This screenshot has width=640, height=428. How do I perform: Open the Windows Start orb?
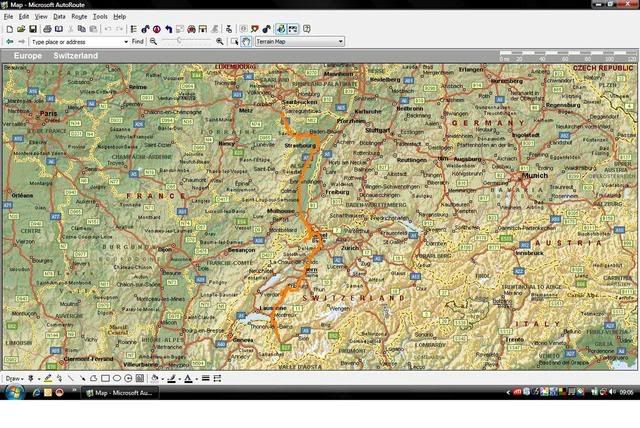click(14, 393)
